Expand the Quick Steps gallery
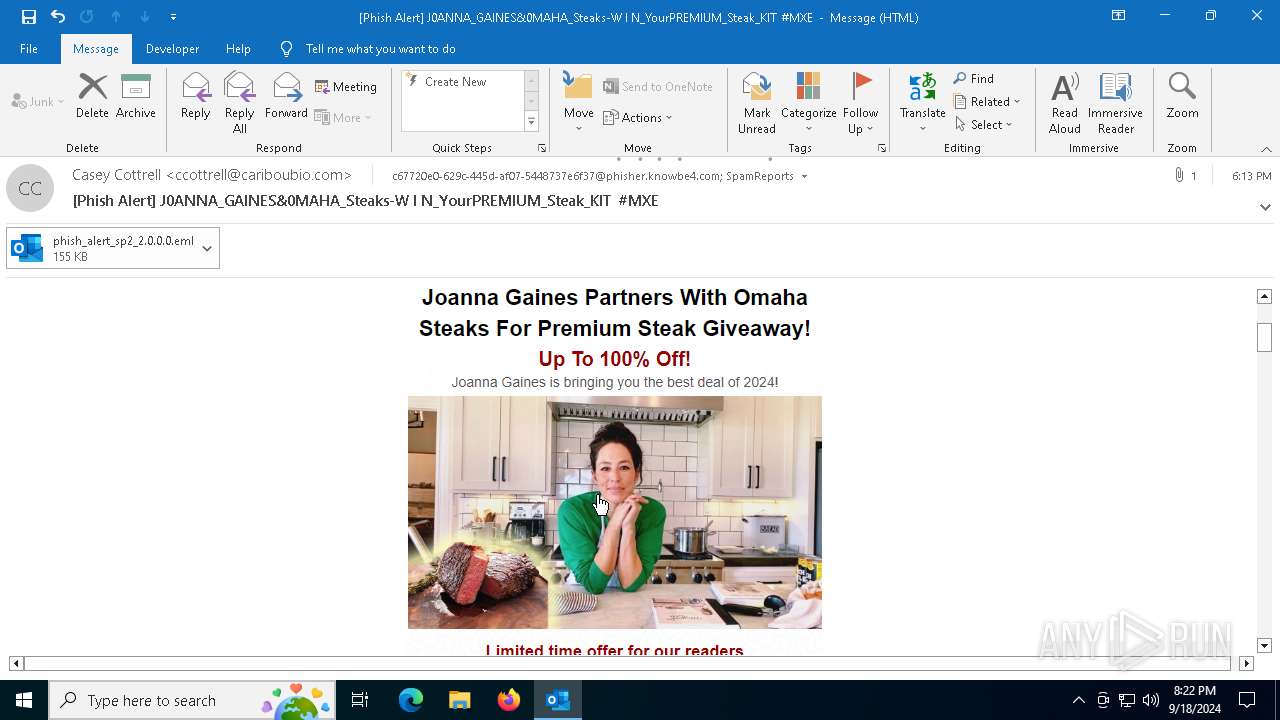 click(x=531, y=122)
